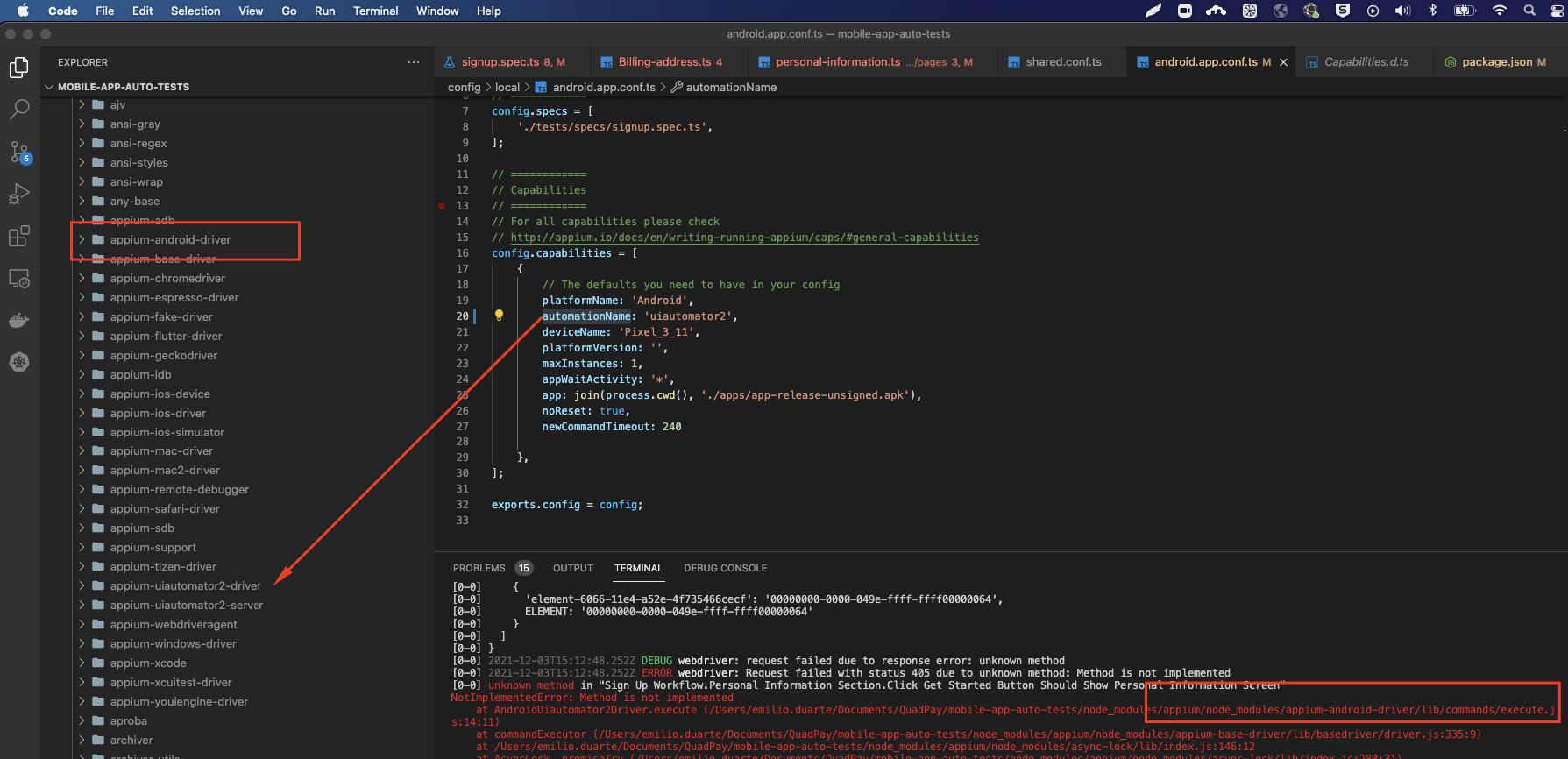This screenshot has width=1568, height=759.
Task: Open the Explorer view in activity bar
Action: click(x=19, y=67)
